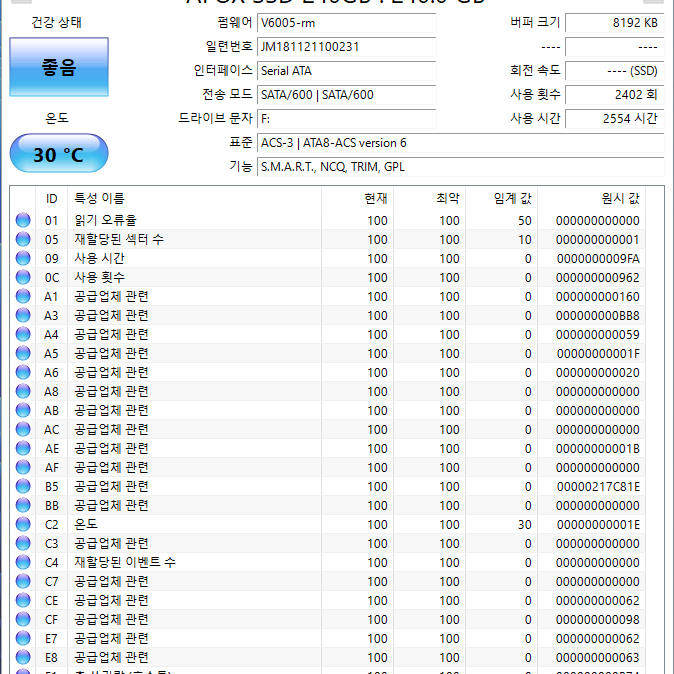
Task: Click the blue indicator for ID B5
Action: click(x=23, y=486)
